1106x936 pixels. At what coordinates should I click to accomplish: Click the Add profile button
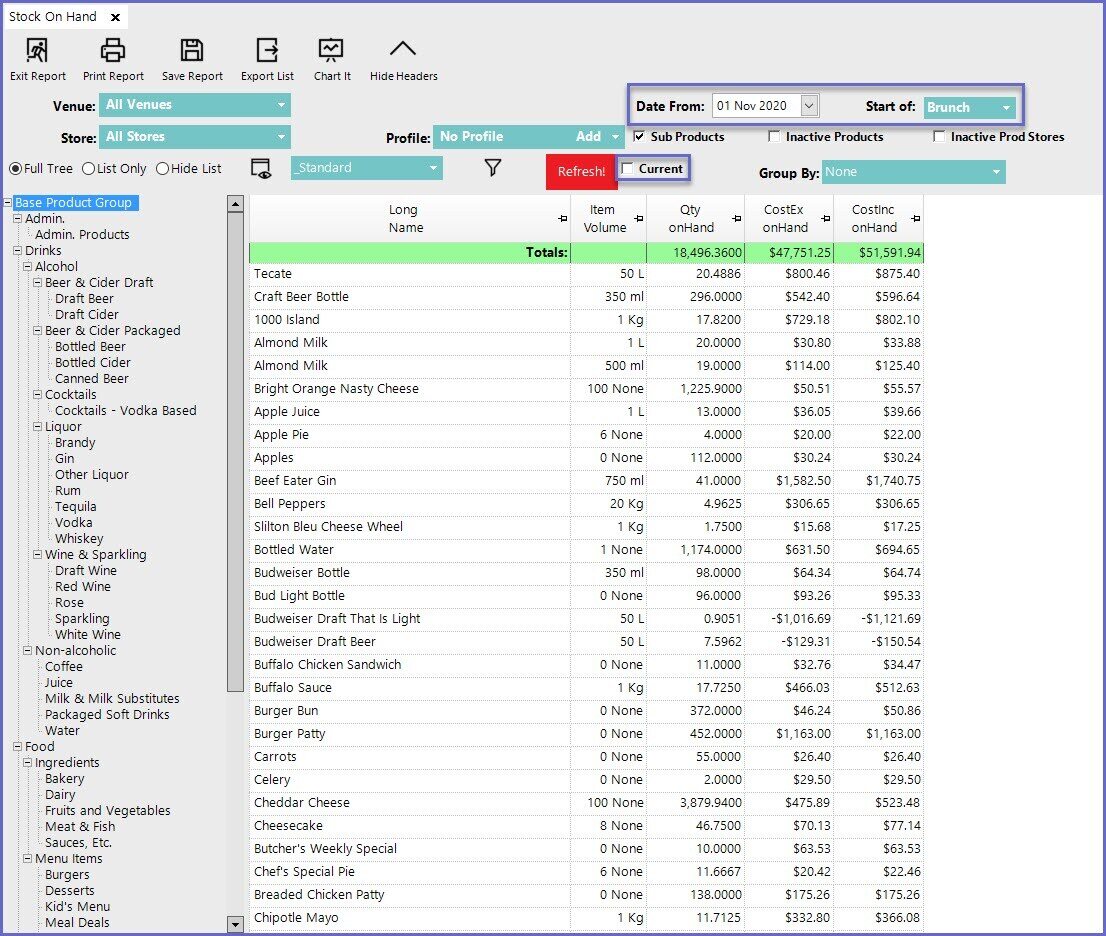(589, 137)
